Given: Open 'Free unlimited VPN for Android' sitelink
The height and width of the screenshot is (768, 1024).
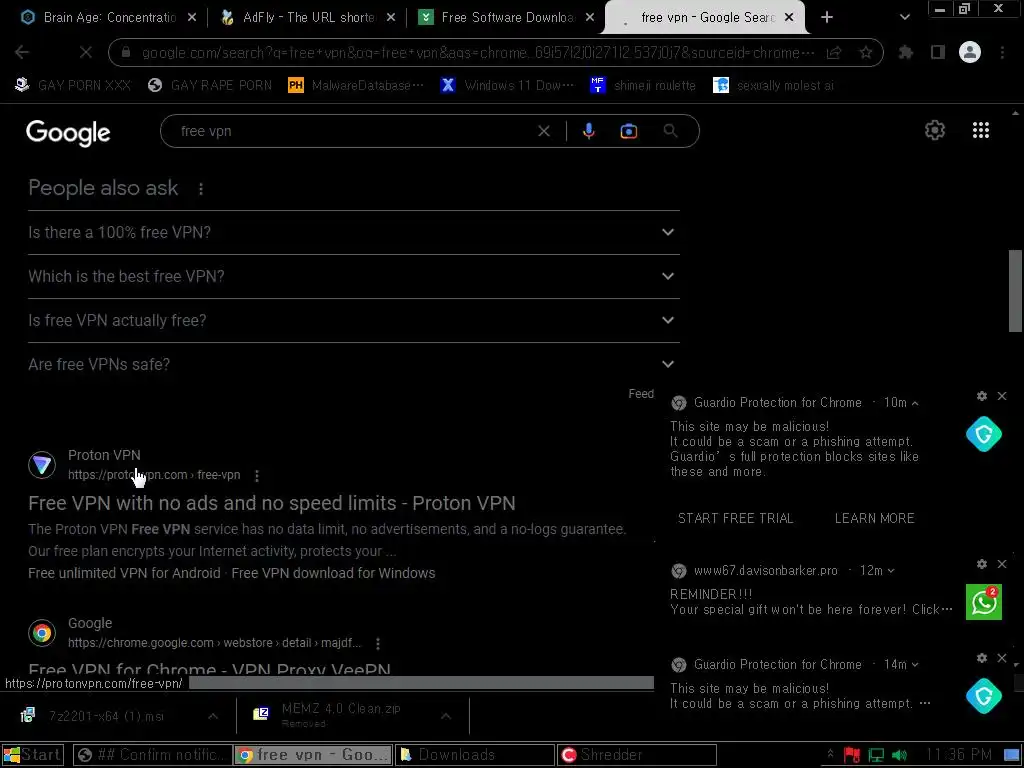Looking at the screenshot, I should 124,573.
